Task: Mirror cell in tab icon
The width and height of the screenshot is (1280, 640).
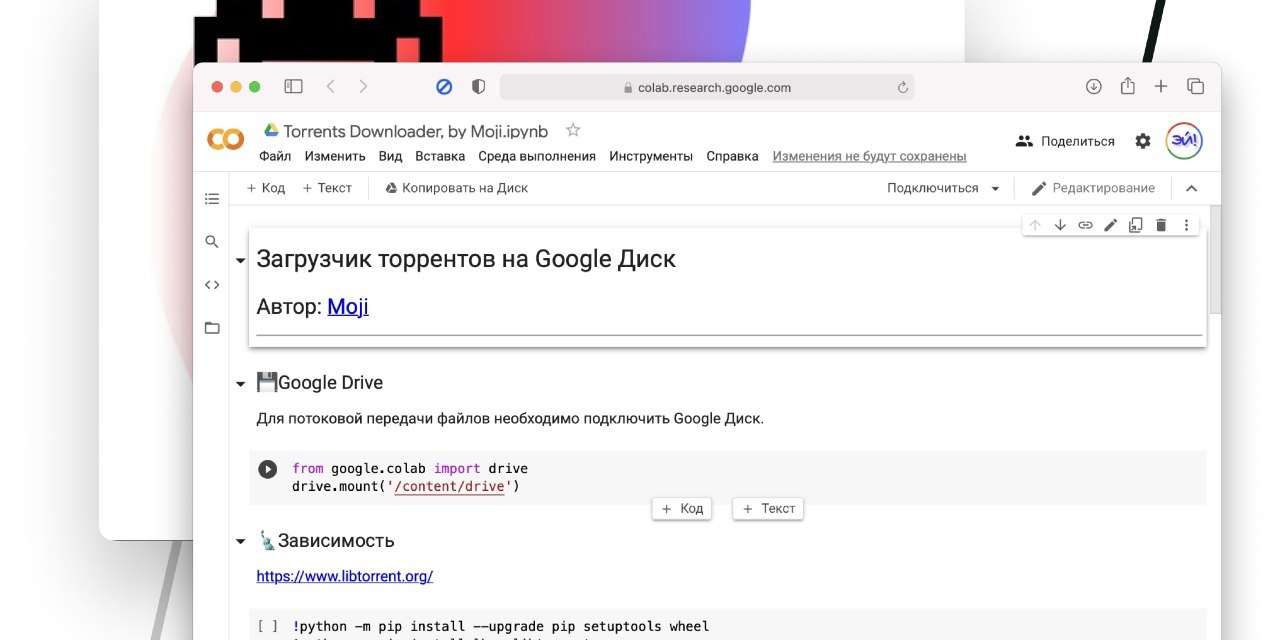Action: click(x=1135, y=225)
